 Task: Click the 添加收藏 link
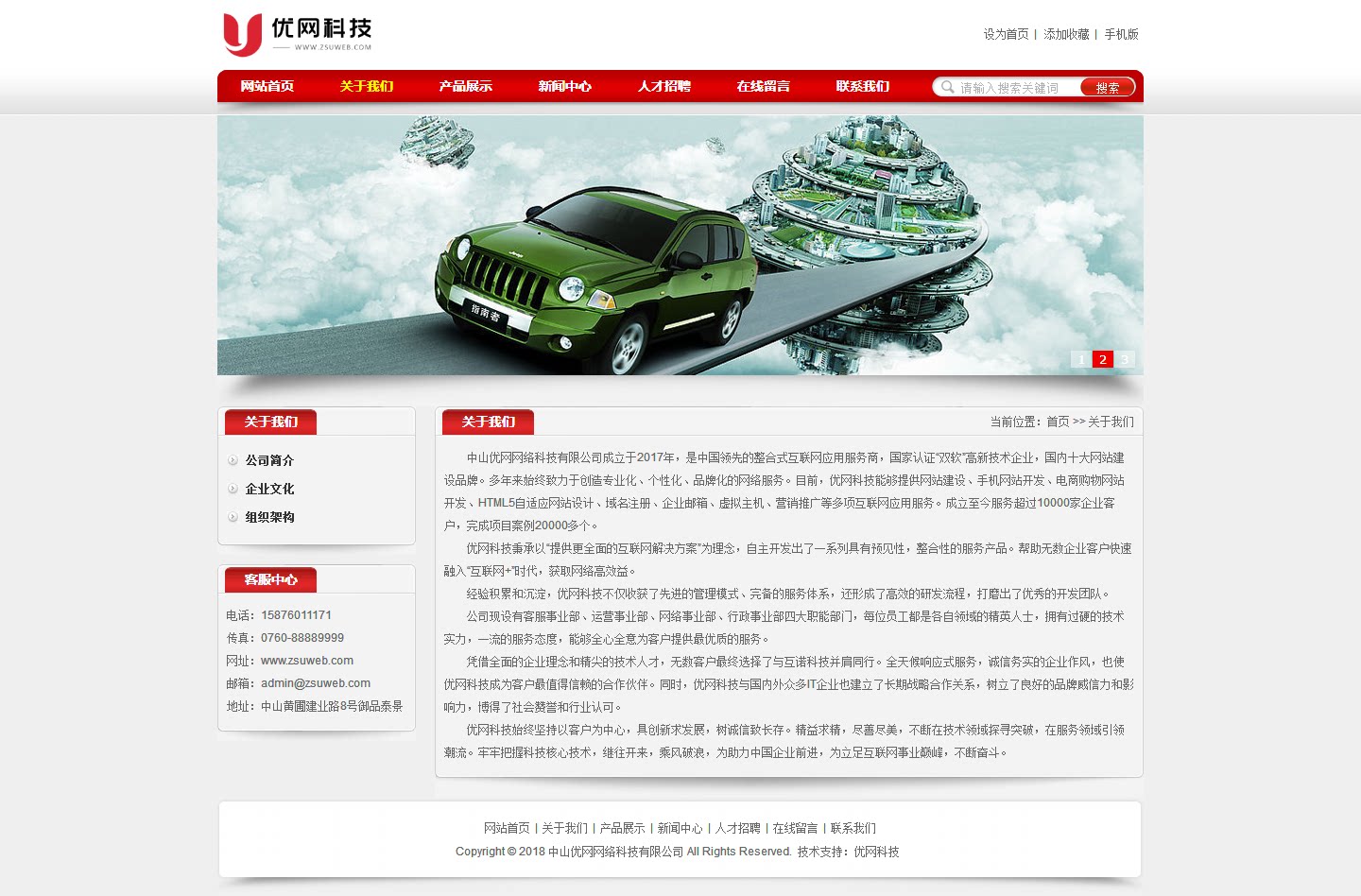[x=1067, y=34]
